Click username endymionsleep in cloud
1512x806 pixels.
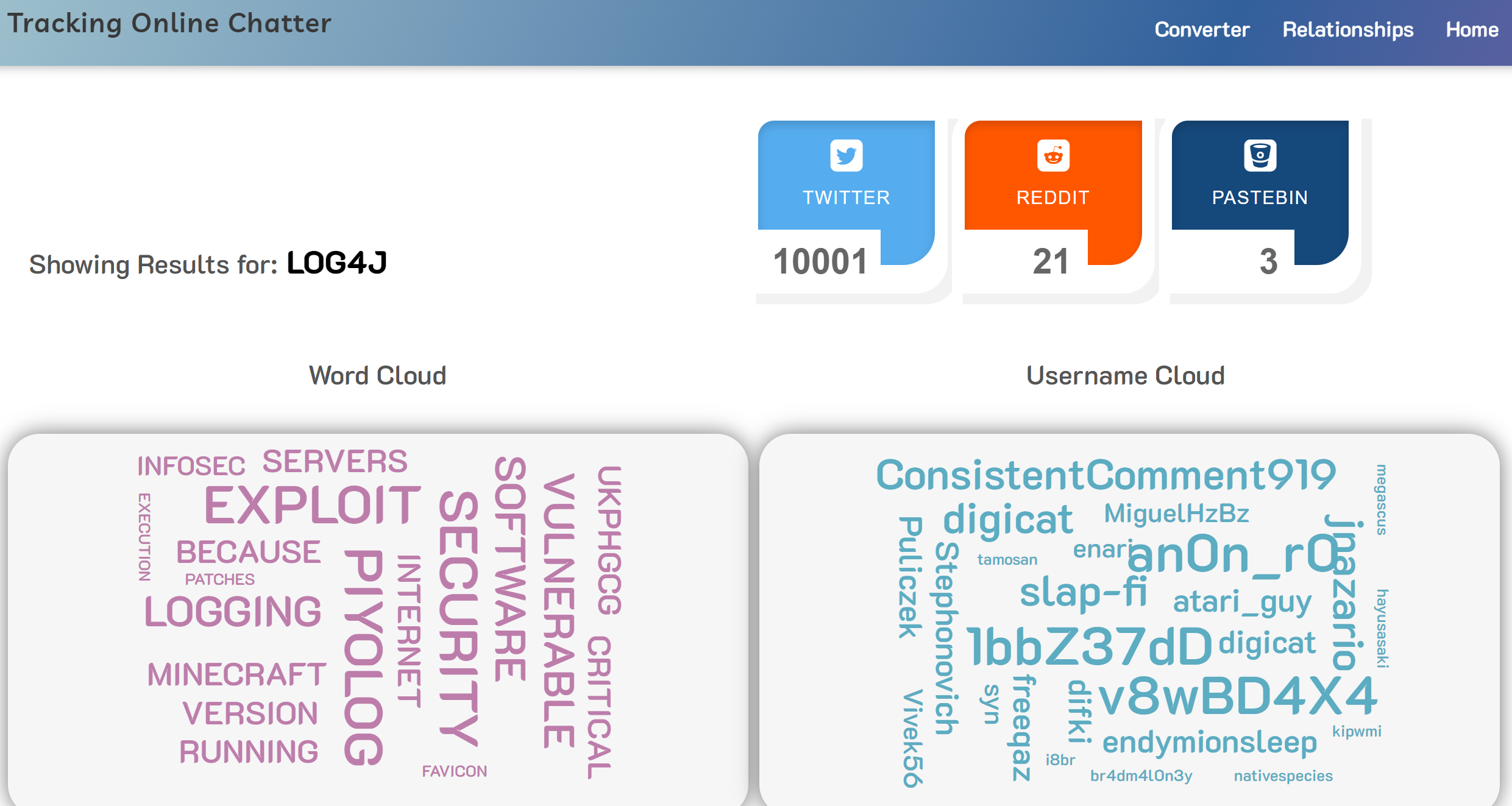(x=1210, y=742)
